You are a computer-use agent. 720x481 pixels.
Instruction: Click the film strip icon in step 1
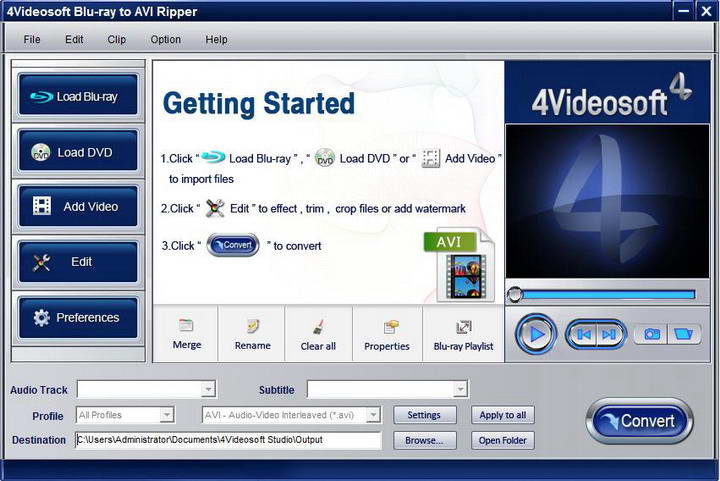pyautogui.click(x=430, y=158)
